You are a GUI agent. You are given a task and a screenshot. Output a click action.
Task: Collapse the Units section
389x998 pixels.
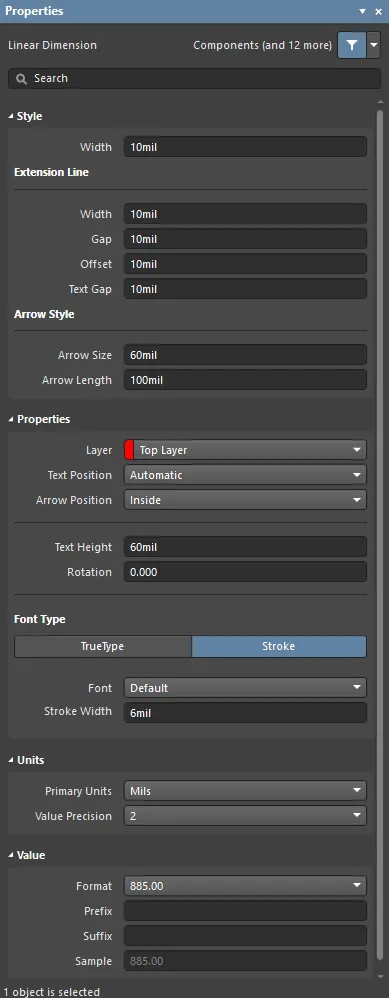(x=11, y=761)
